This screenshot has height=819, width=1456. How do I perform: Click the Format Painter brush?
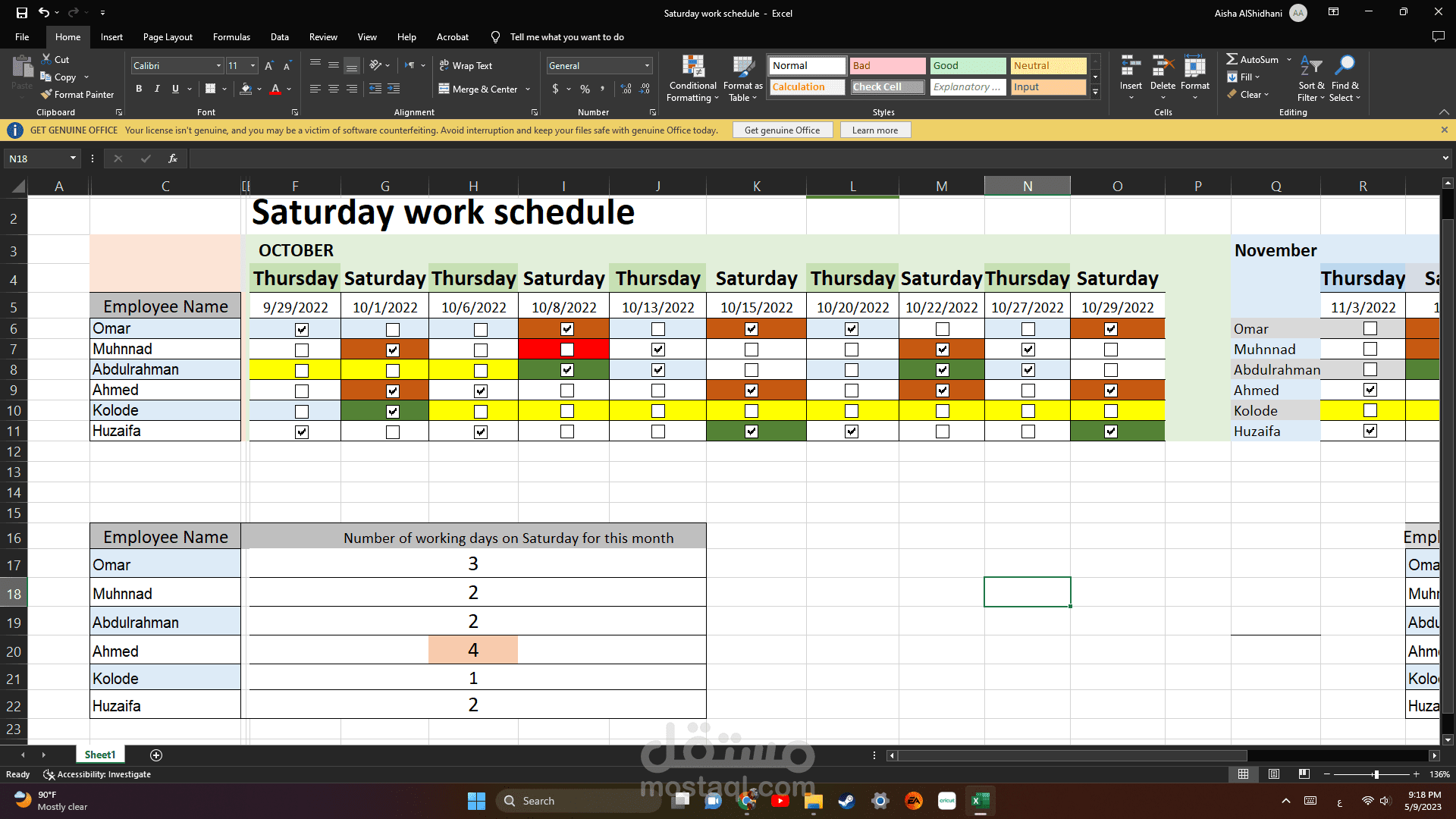[46, 95]
